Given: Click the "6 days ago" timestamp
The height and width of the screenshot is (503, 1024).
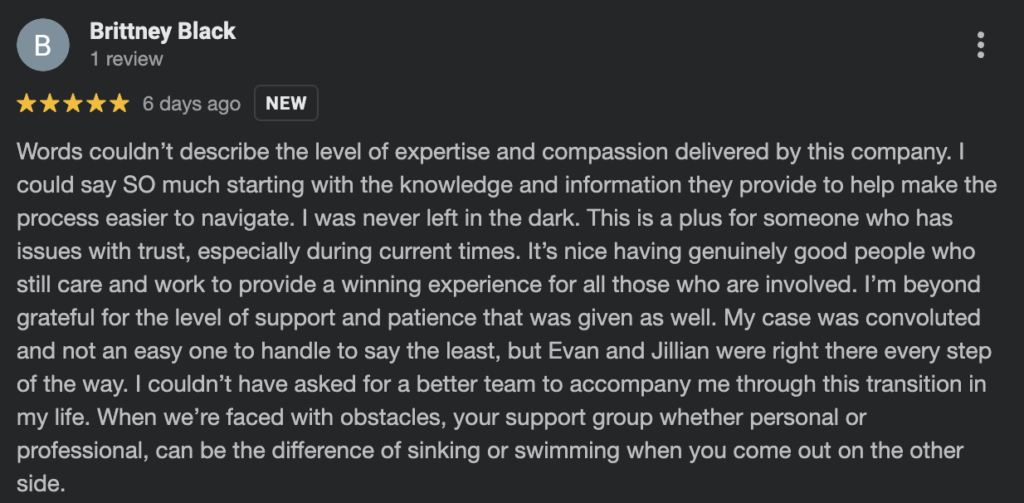Looking at the screenshot, I should [x=191, y=103].
